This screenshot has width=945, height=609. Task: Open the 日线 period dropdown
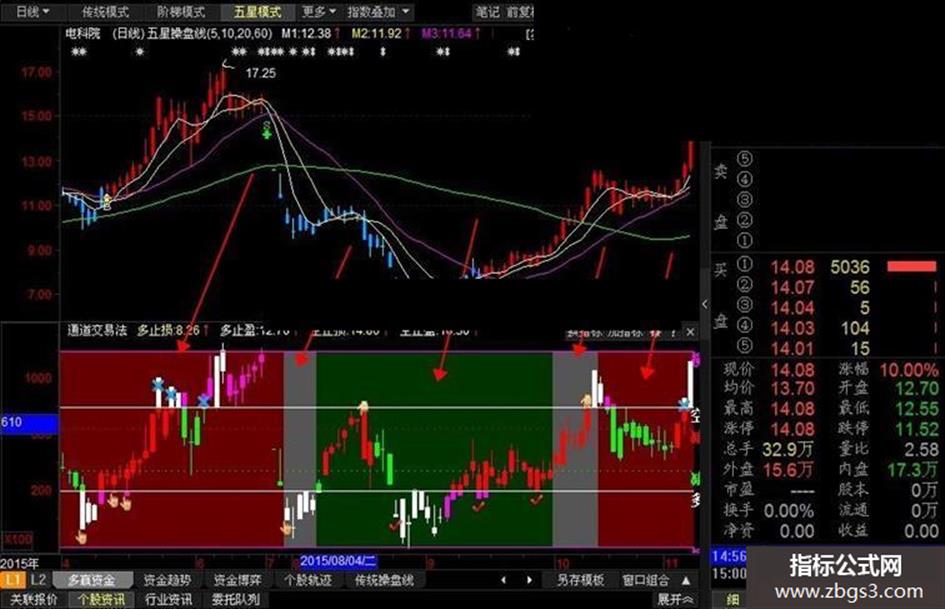(33, 11)
